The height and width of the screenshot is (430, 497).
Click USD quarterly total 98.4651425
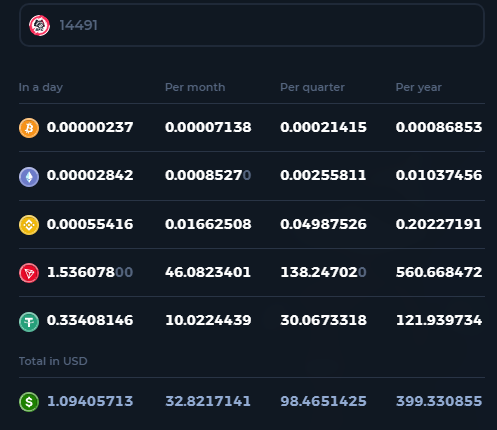(x=323, y=401)
